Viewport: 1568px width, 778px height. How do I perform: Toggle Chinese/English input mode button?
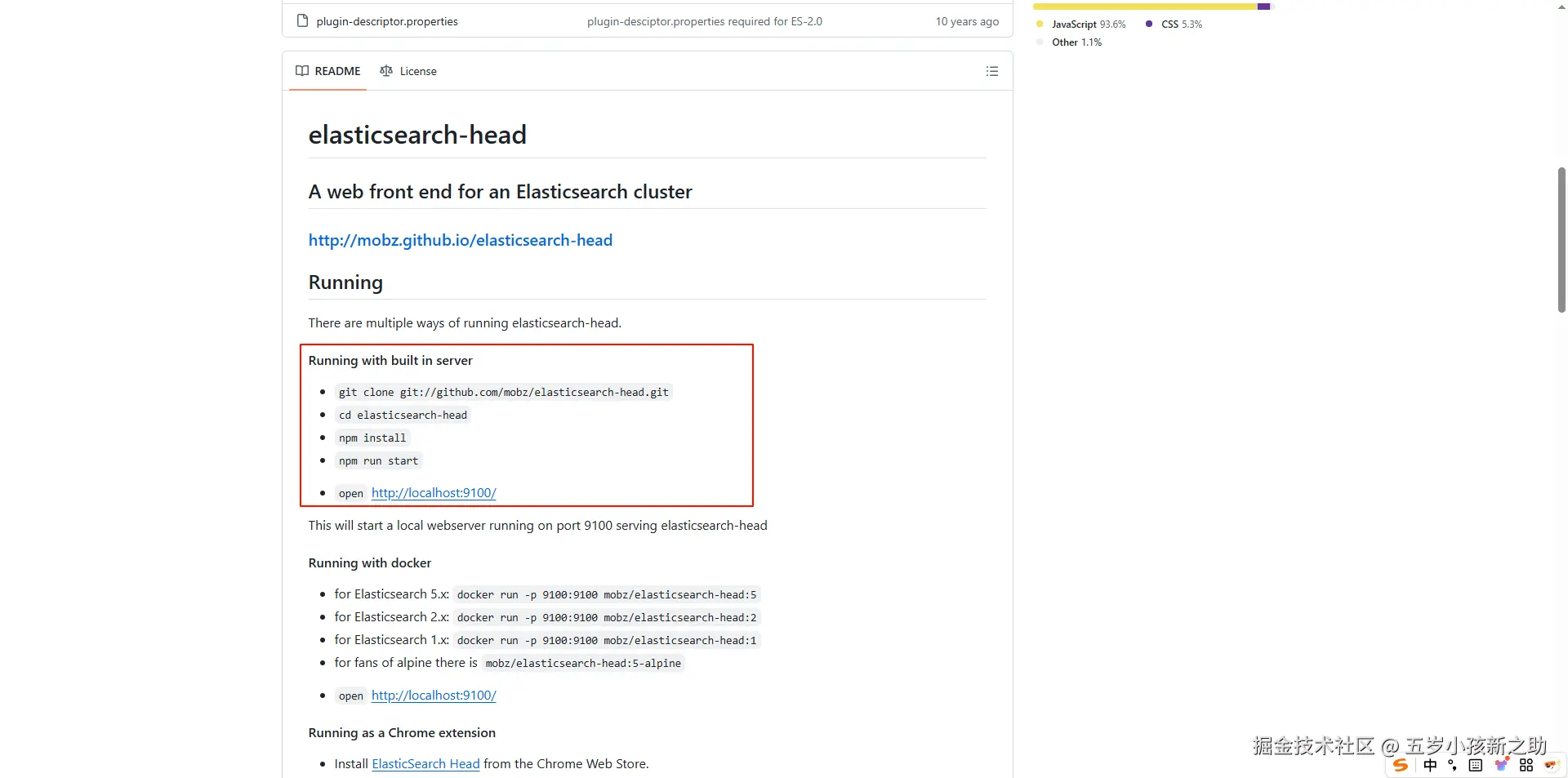pos(1430,765)
